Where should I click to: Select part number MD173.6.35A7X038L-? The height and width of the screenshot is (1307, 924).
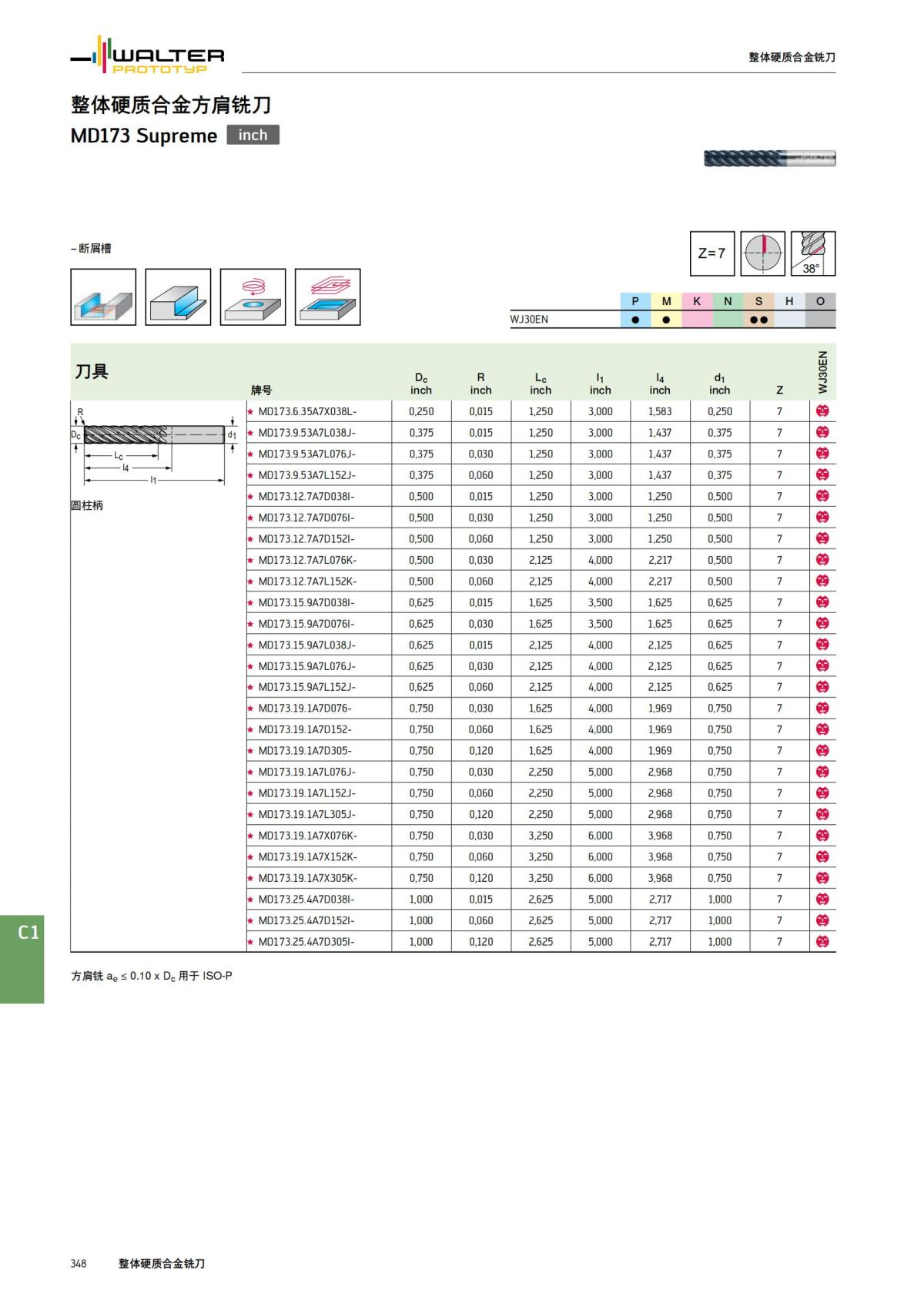coord(307,411)
